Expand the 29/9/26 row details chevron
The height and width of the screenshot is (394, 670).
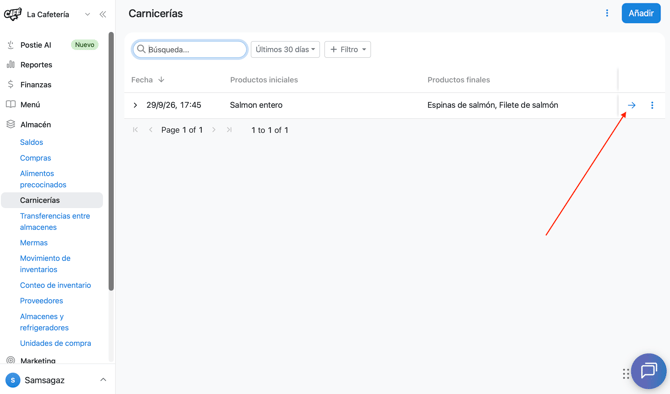pos(135,105)
